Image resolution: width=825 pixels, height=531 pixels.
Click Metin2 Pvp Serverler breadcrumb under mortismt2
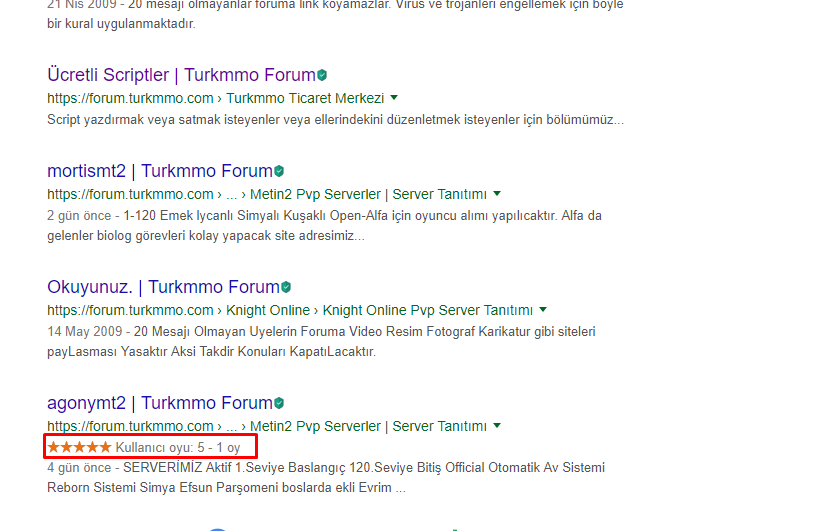(315, 194)
